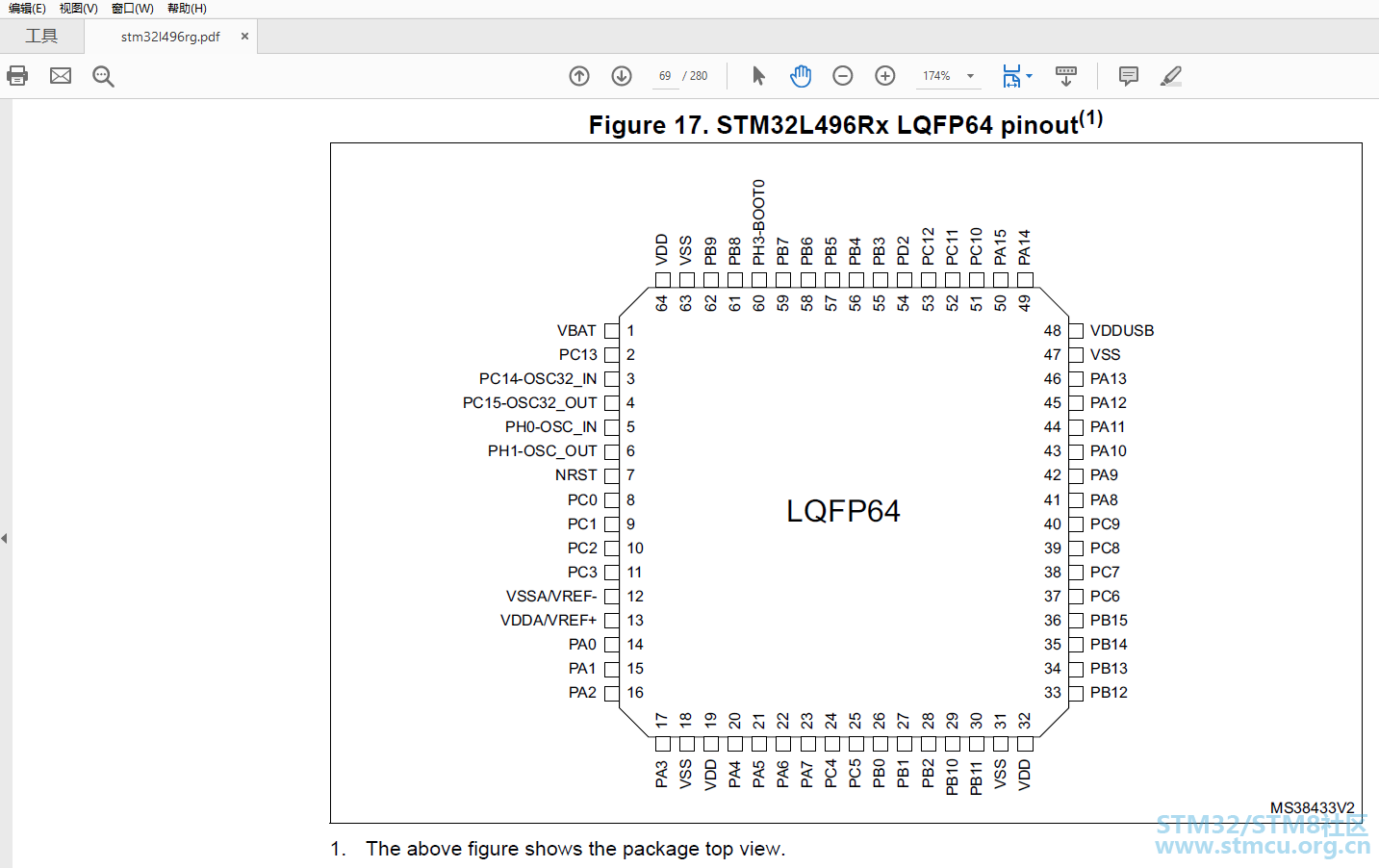Click the PC9 pin label

click(1105, 524)
